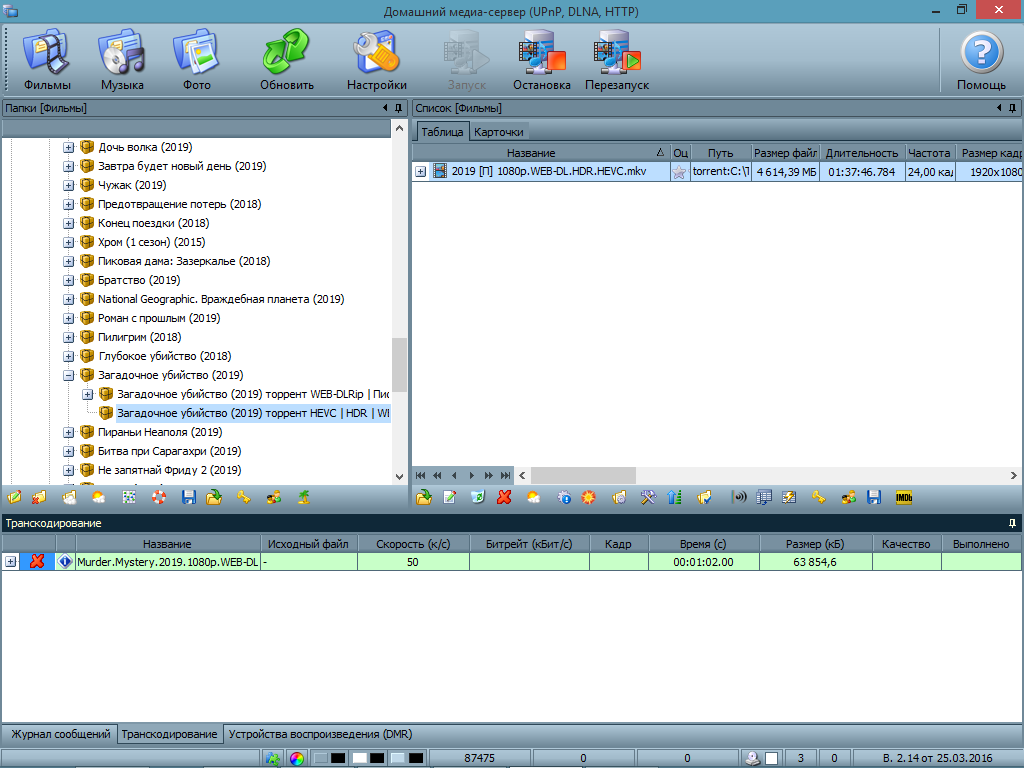This screenshot has width=1024, height=768.
Task: Open Настройки settings
Action: click(376, 60)
